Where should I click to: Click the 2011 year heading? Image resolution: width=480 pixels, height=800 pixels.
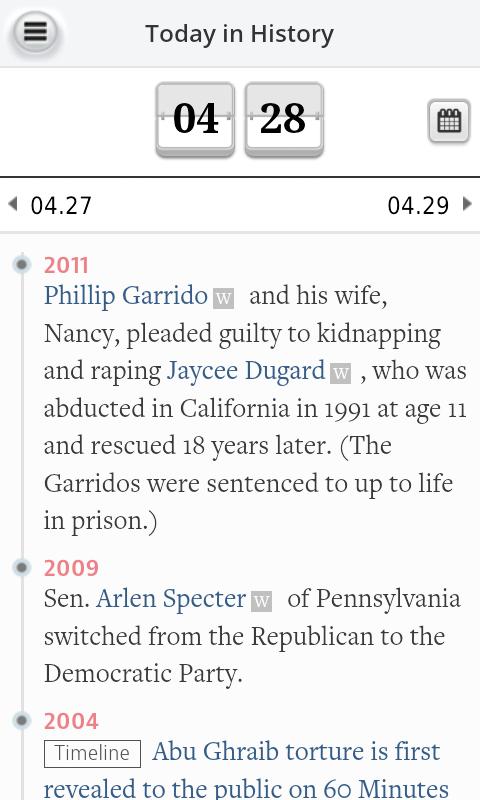point(66,265)
